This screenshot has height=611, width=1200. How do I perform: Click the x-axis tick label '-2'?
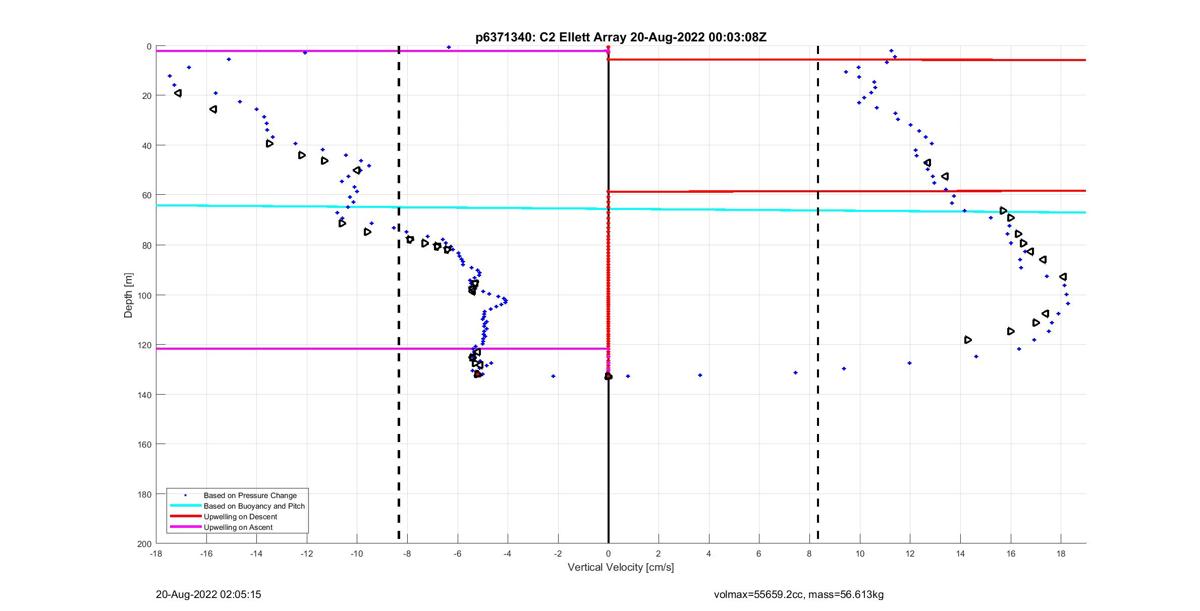[x=558, y=553]
